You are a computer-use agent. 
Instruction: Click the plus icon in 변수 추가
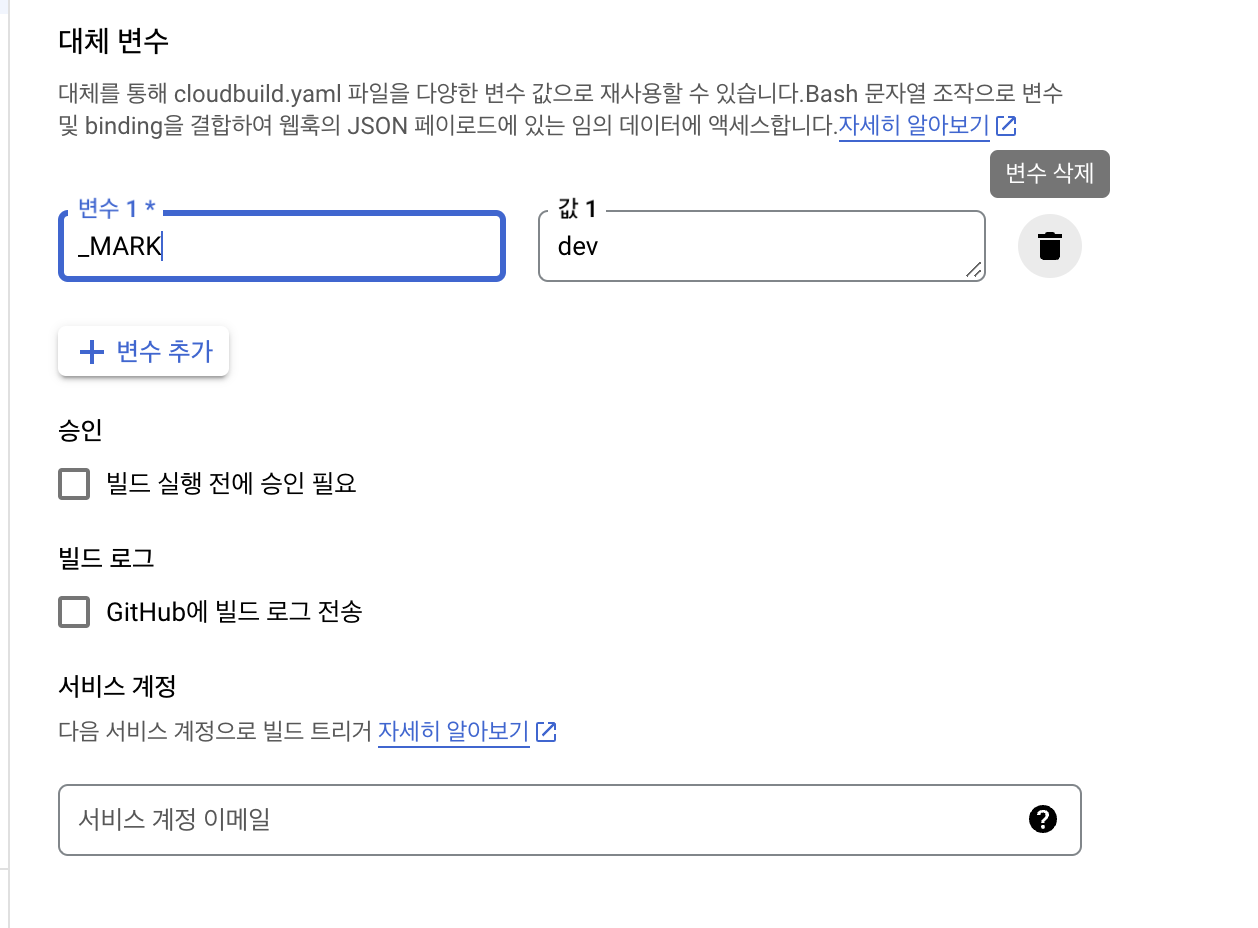[x=91, y=352]
